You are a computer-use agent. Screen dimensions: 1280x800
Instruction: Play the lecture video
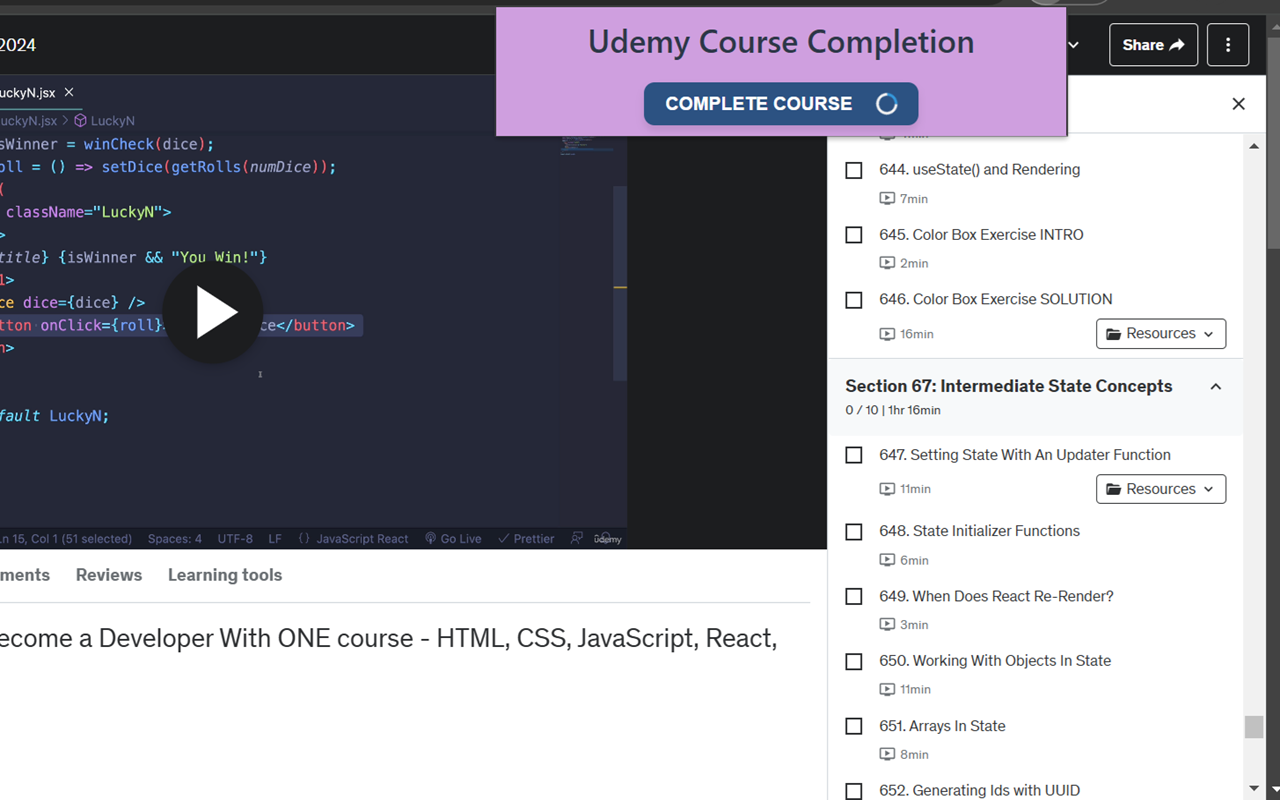coord(212,314)
